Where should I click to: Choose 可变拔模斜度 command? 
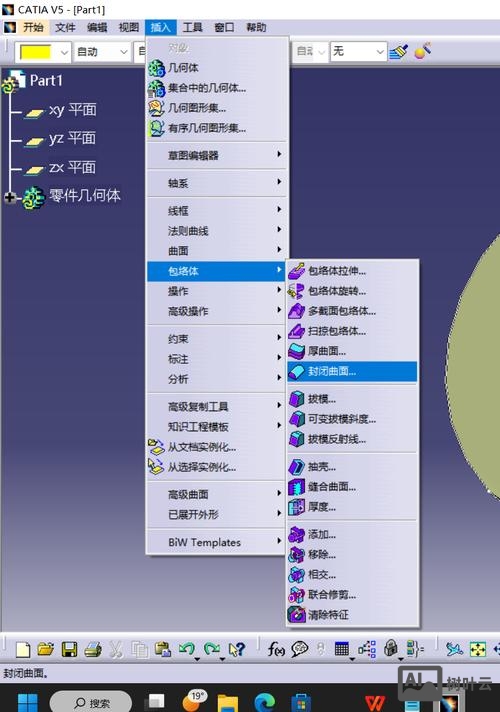point(352,419)
